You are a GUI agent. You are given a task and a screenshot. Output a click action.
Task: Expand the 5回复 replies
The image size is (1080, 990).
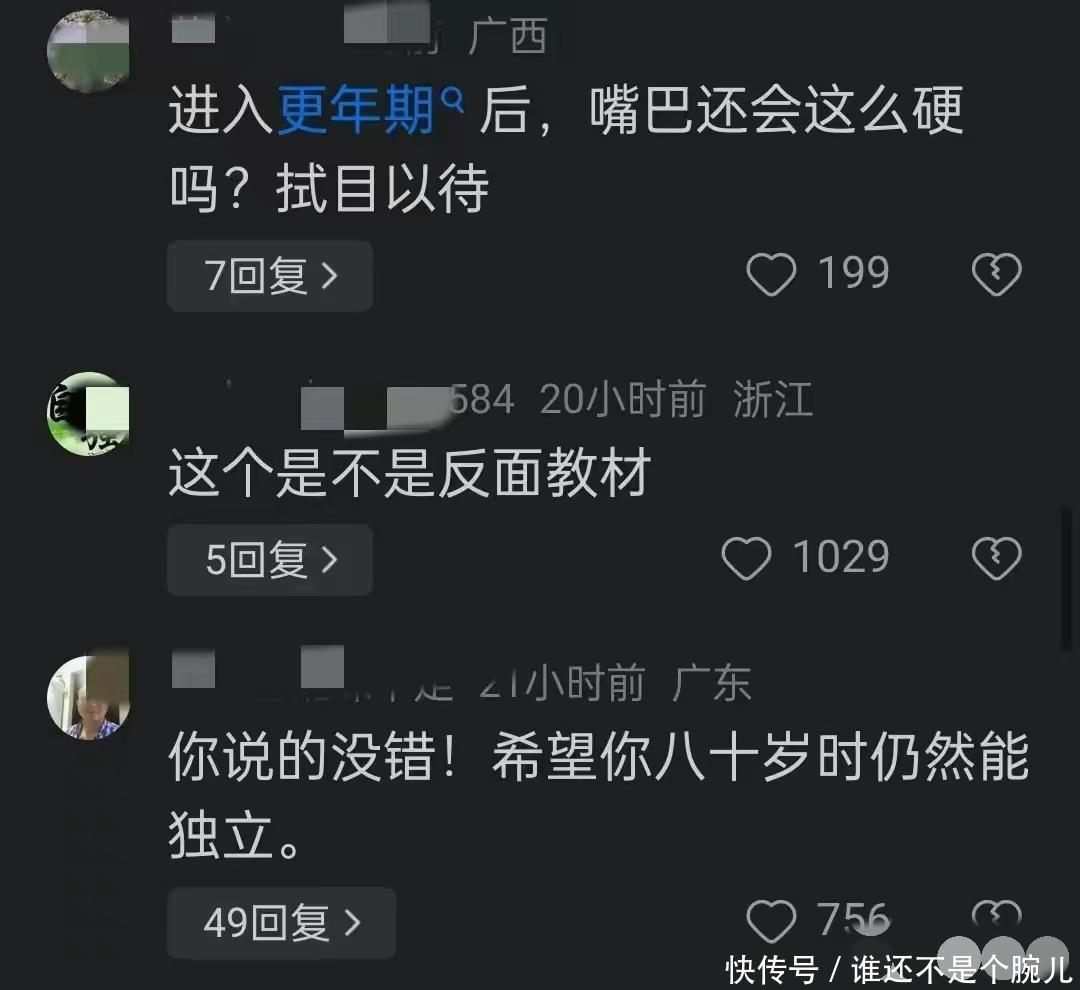pos(270,559)
